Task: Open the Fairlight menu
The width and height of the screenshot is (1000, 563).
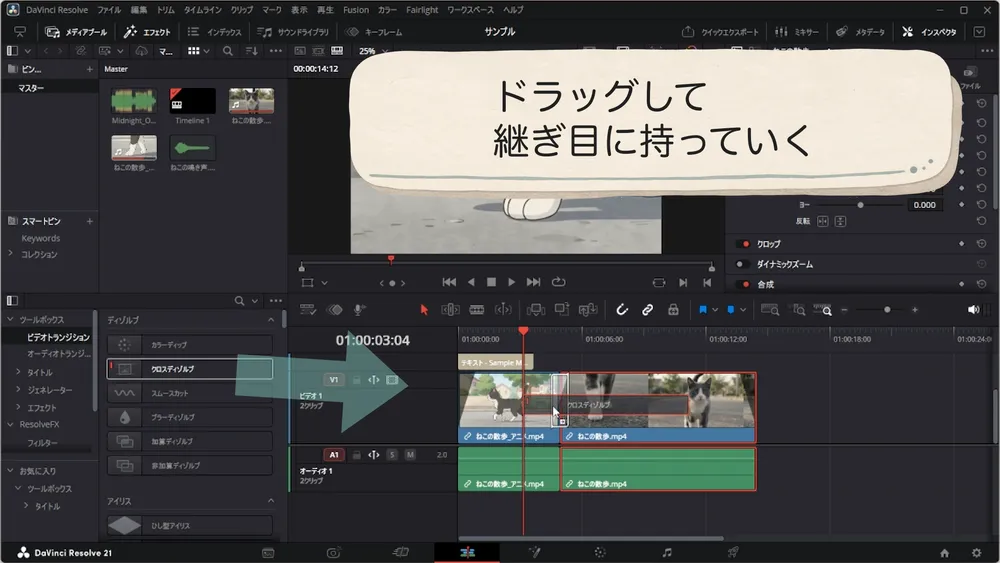Action: [x=422, y=10]
